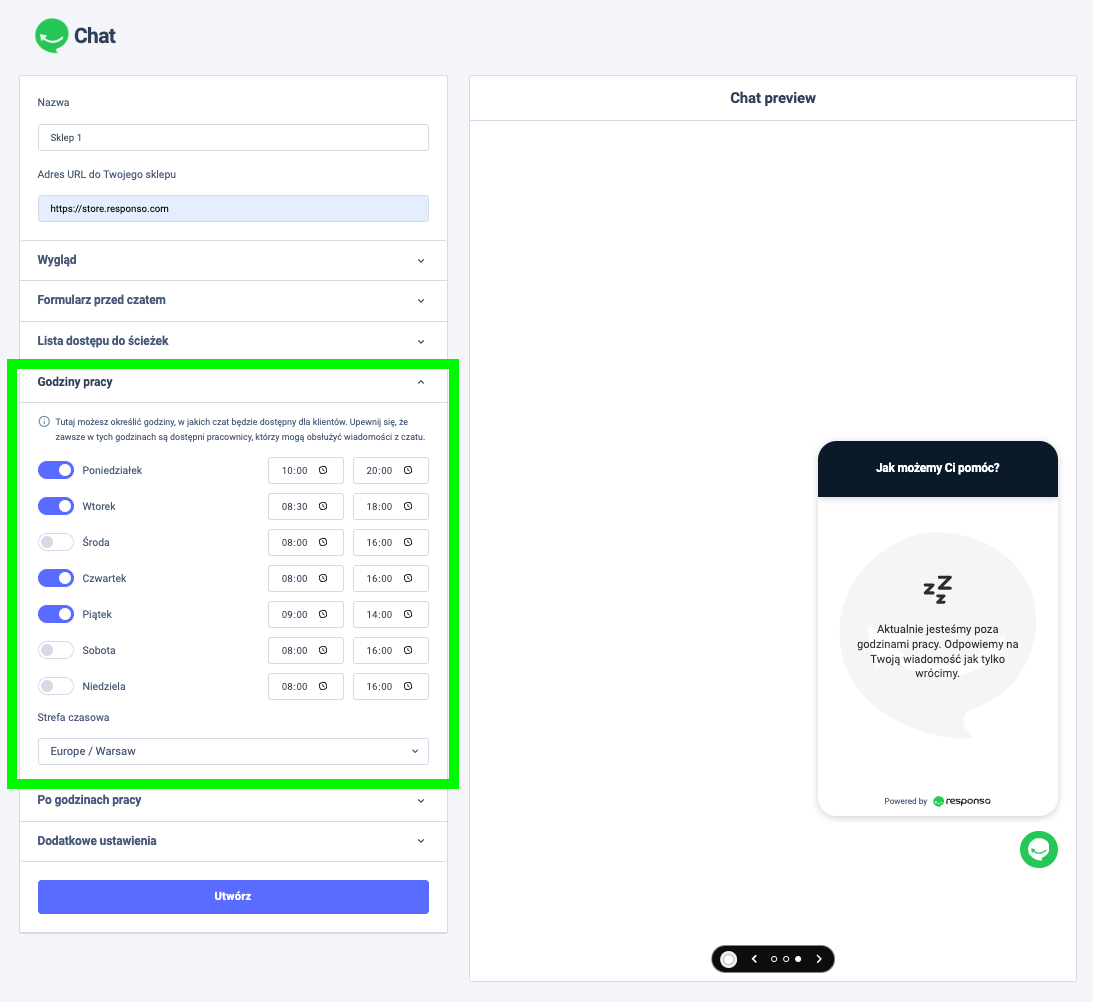Turn on the Sobota toggle

56,650
